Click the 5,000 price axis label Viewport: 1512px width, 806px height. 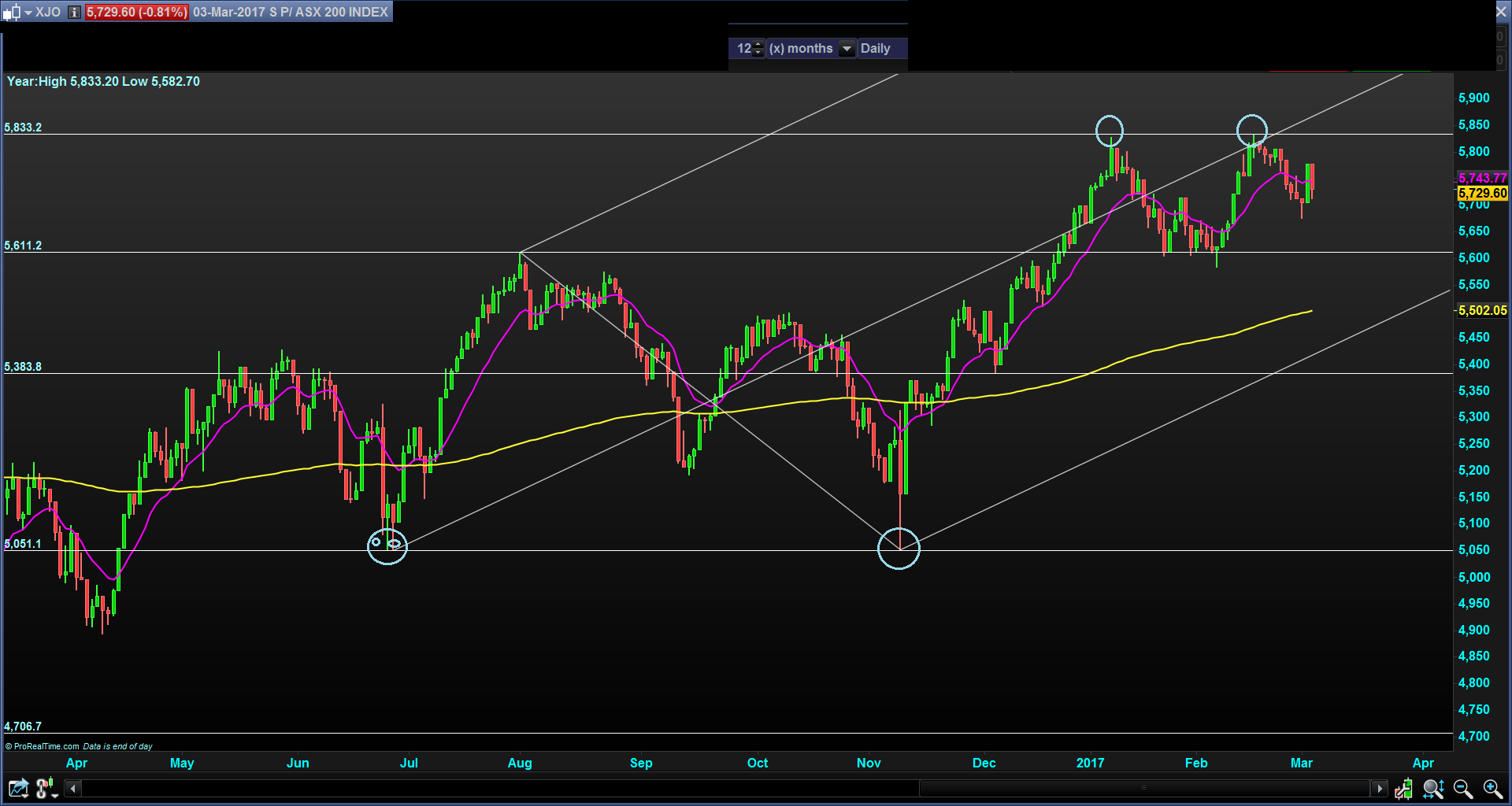[x=1474, y=577]
